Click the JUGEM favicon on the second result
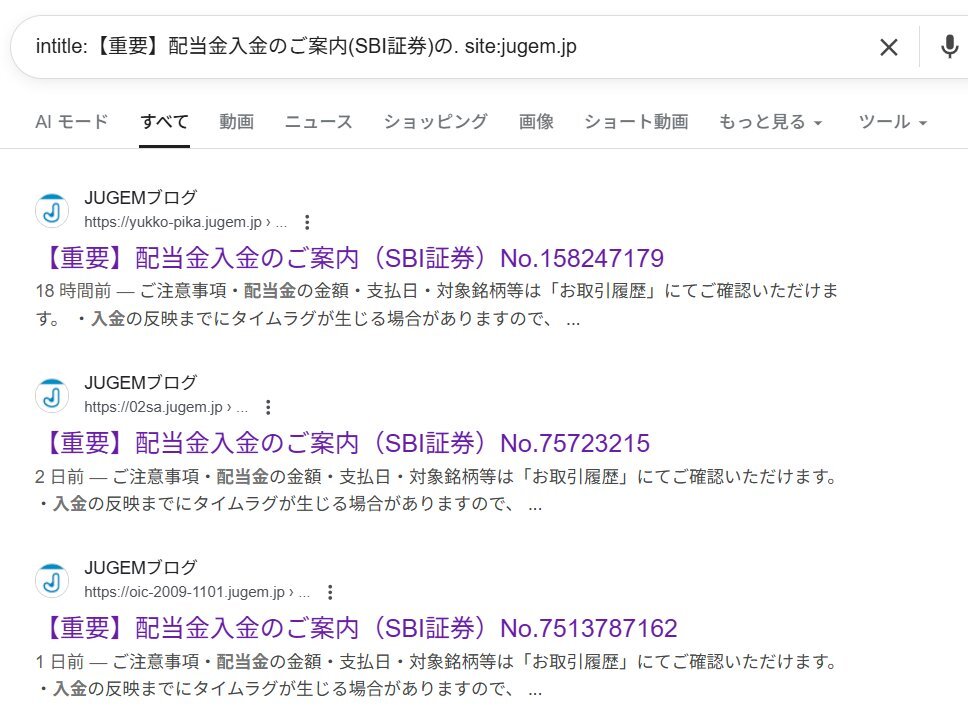968x718 pixels. point(52,395)
